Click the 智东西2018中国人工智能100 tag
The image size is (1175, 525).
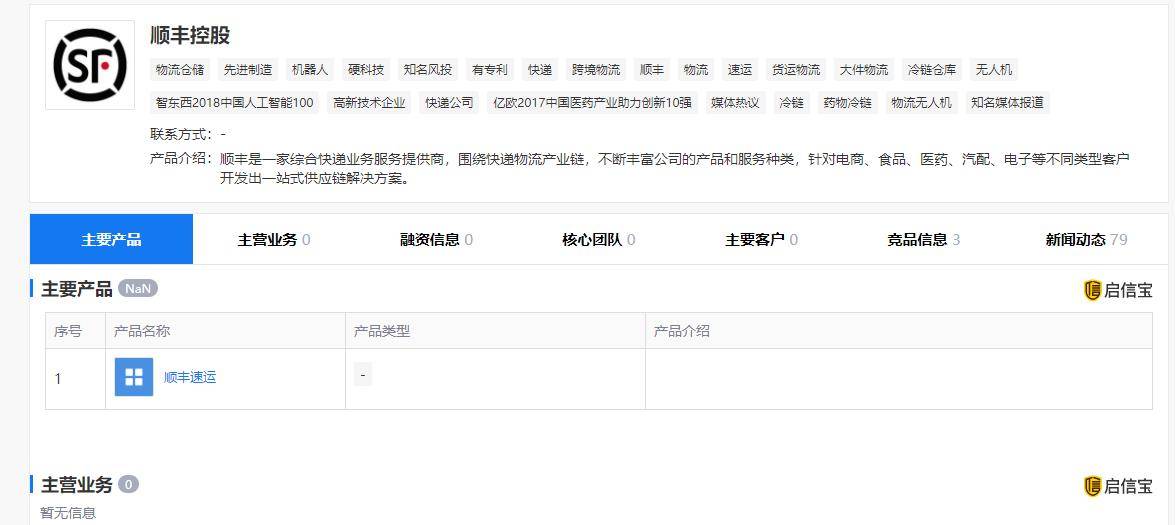(235, 103)
